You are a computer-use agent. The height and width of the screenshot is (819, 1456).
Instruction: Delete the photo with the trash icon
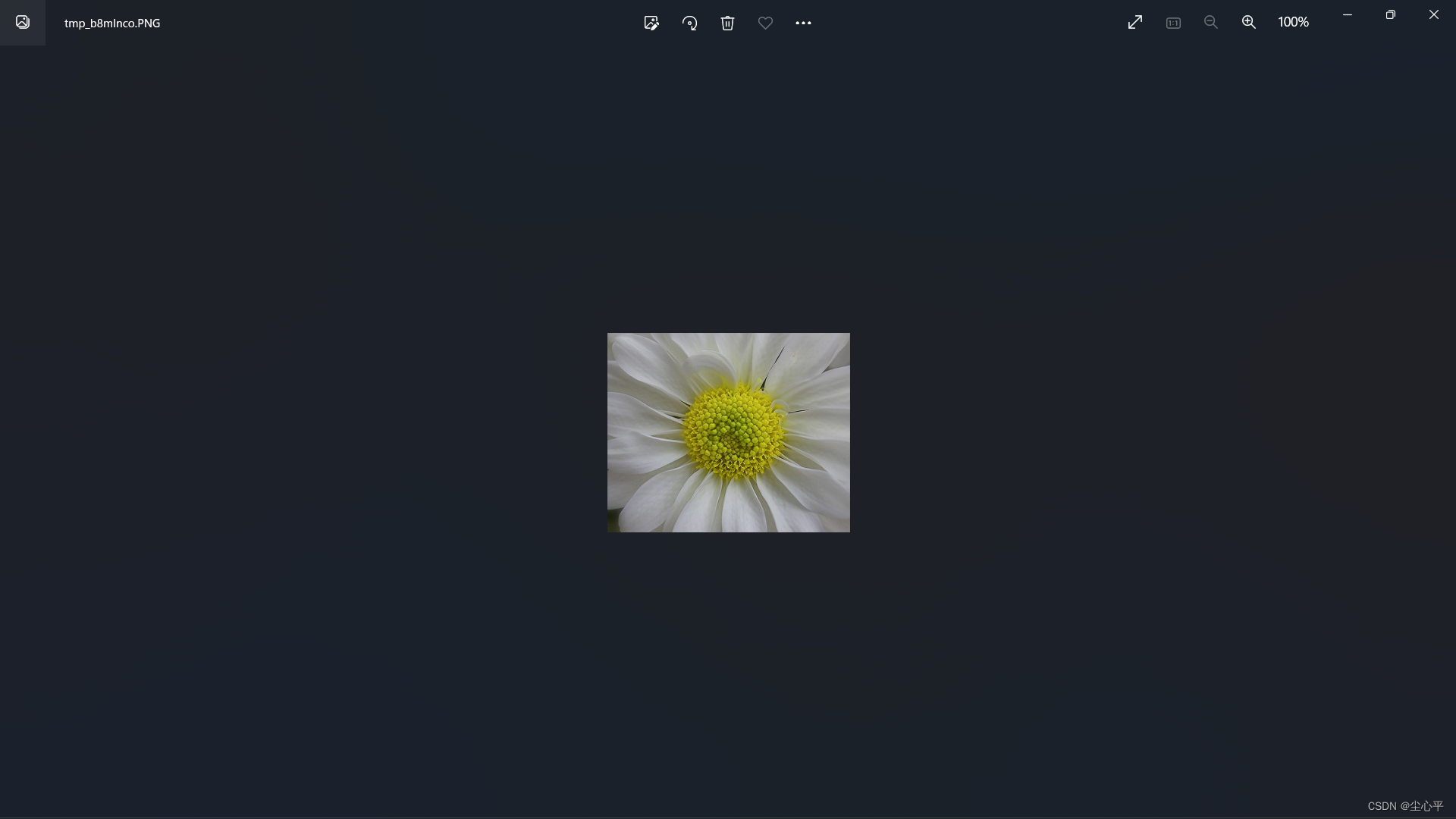click(727, 23)
